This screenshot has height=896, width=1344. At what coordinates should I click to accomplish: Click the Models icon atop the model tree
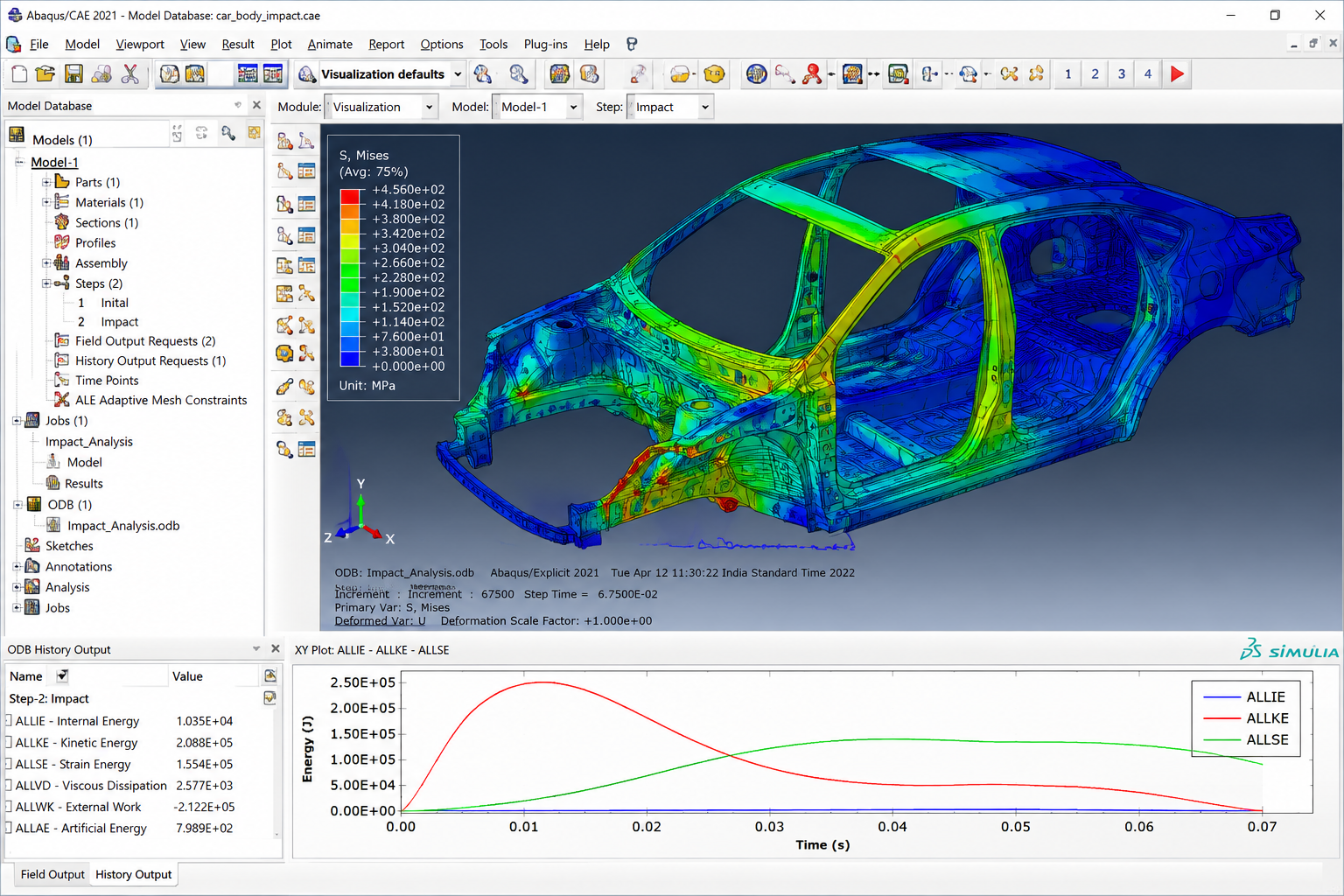tap(17, 135)
